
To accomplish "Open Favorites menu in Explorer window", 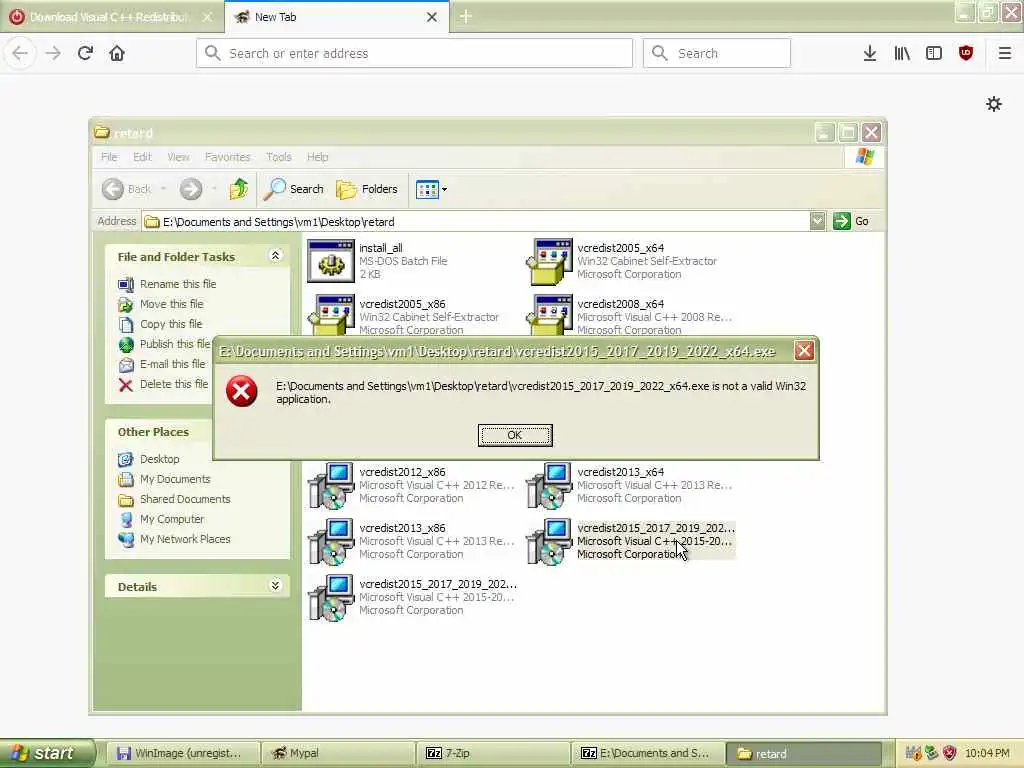I will (227, 157).
